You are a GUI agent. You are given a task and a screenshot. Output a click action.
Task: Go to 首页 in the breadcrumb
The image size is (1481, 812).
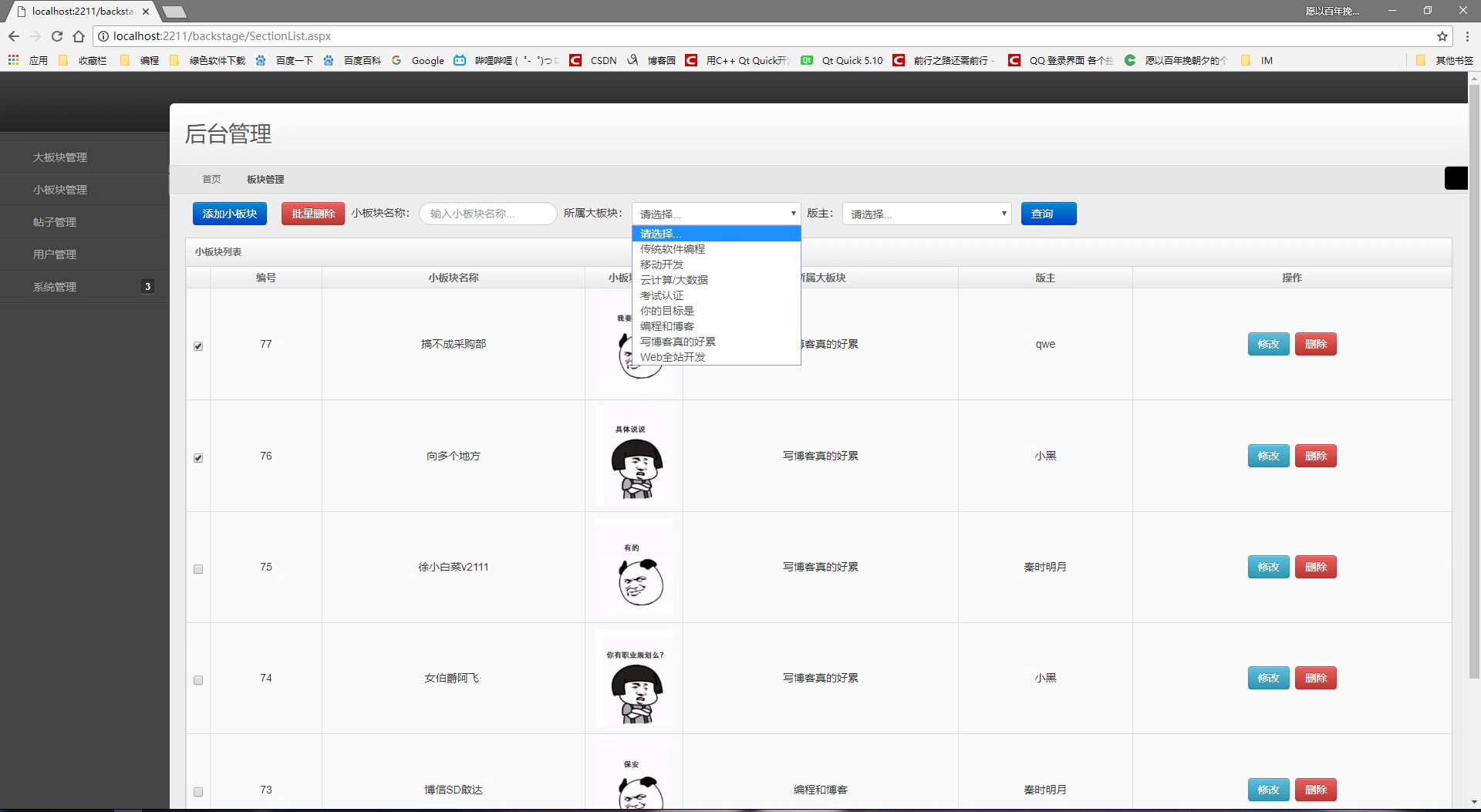click(211, 179)
